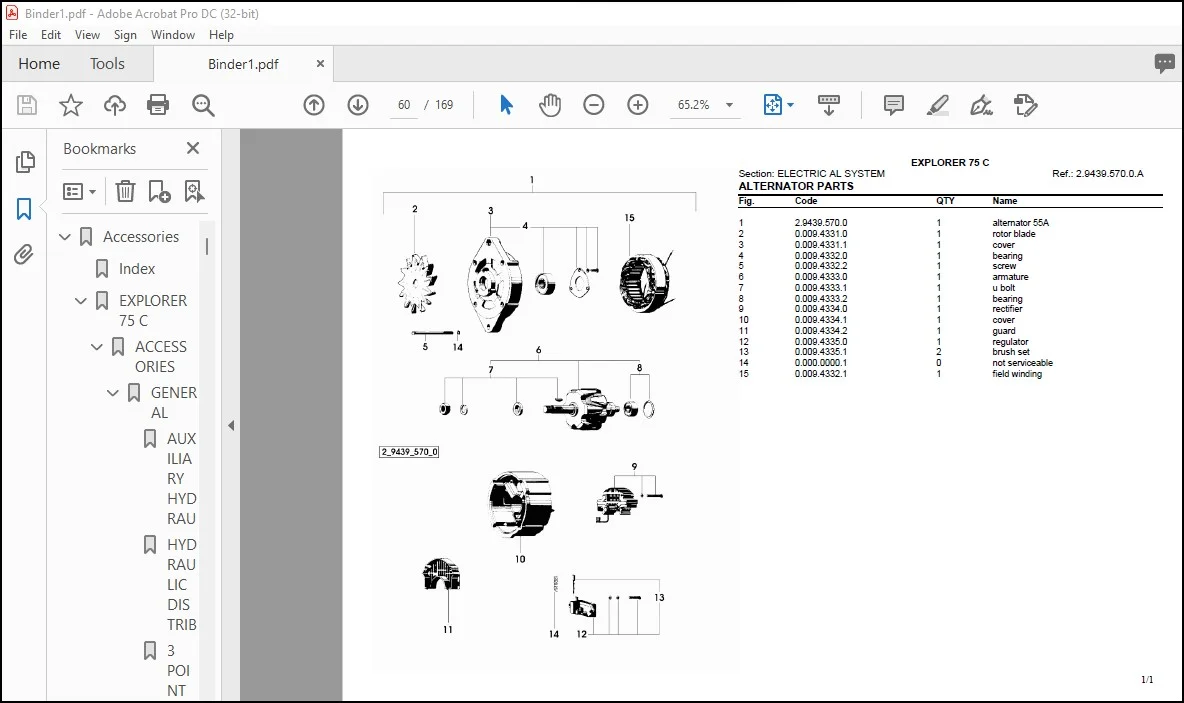Collapse the ACCESSORIES sub-bookmark
Screen dimensions: 1184x703
97,347
